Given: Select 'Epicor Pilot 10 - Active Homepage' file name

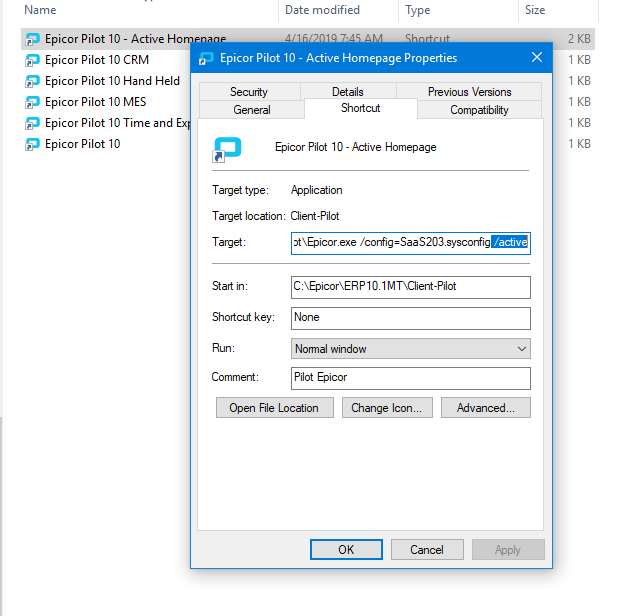Looking at the screenshot, I should 136,39.
